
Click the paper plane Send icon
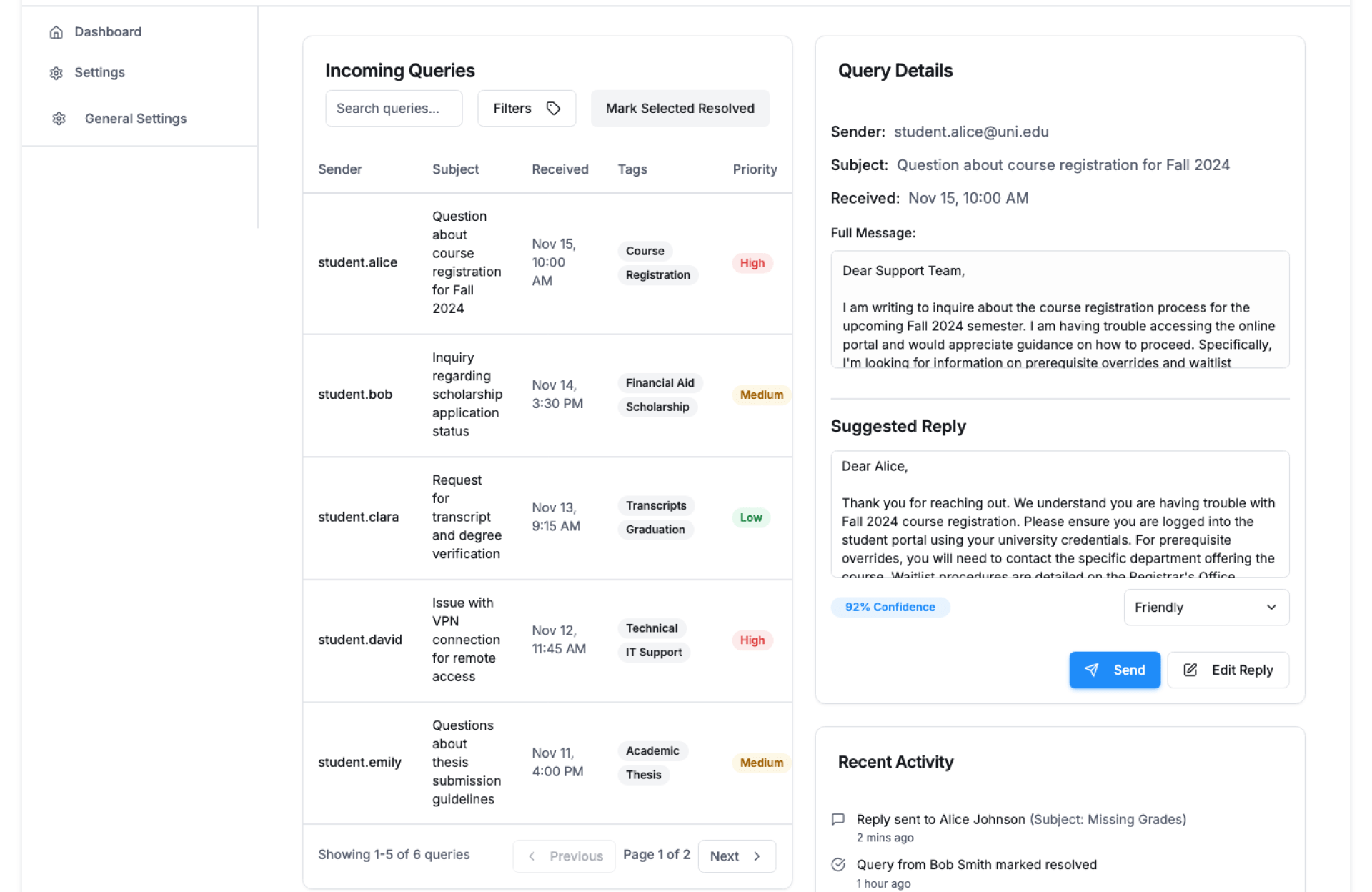(x=1091, y=670)
